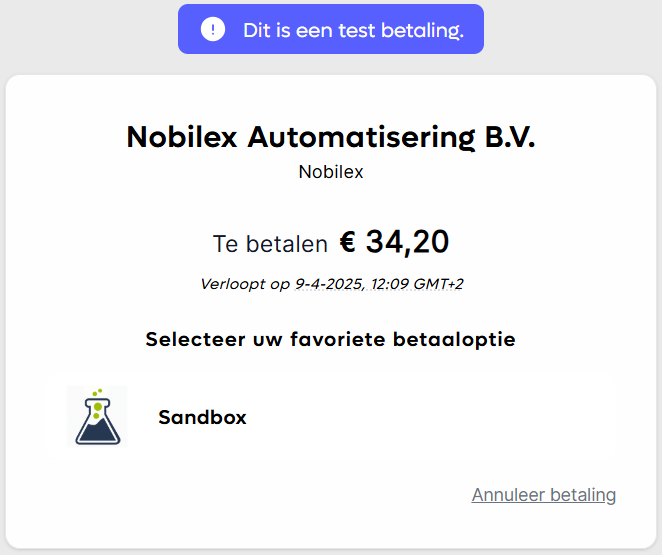
Task: Click the 'B.V.' suffix in the company name
Action: tap(509, 138)
